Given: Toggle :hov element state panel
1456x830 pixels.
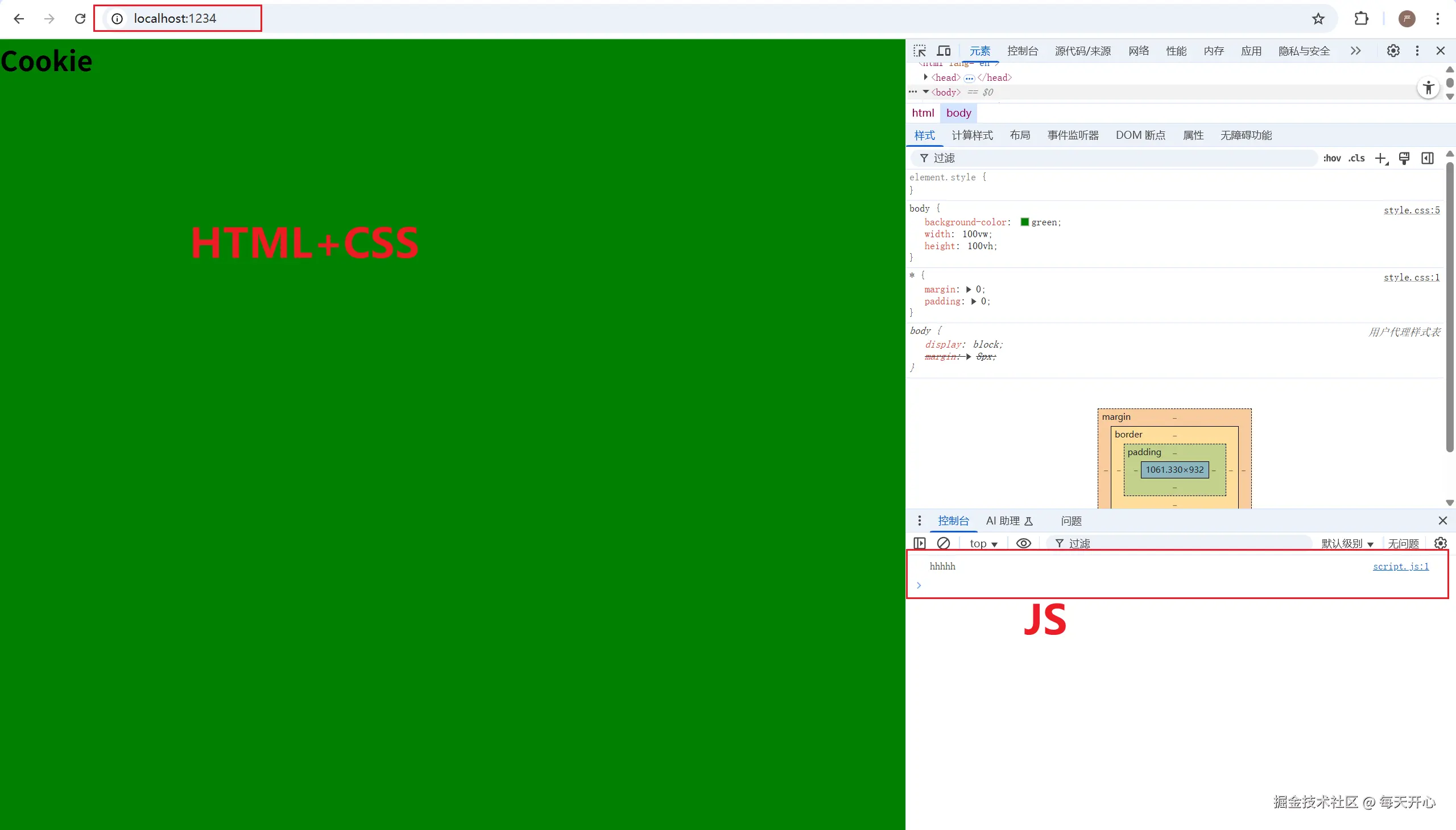Looking at the screenshot, I should tap(1332, 159).
